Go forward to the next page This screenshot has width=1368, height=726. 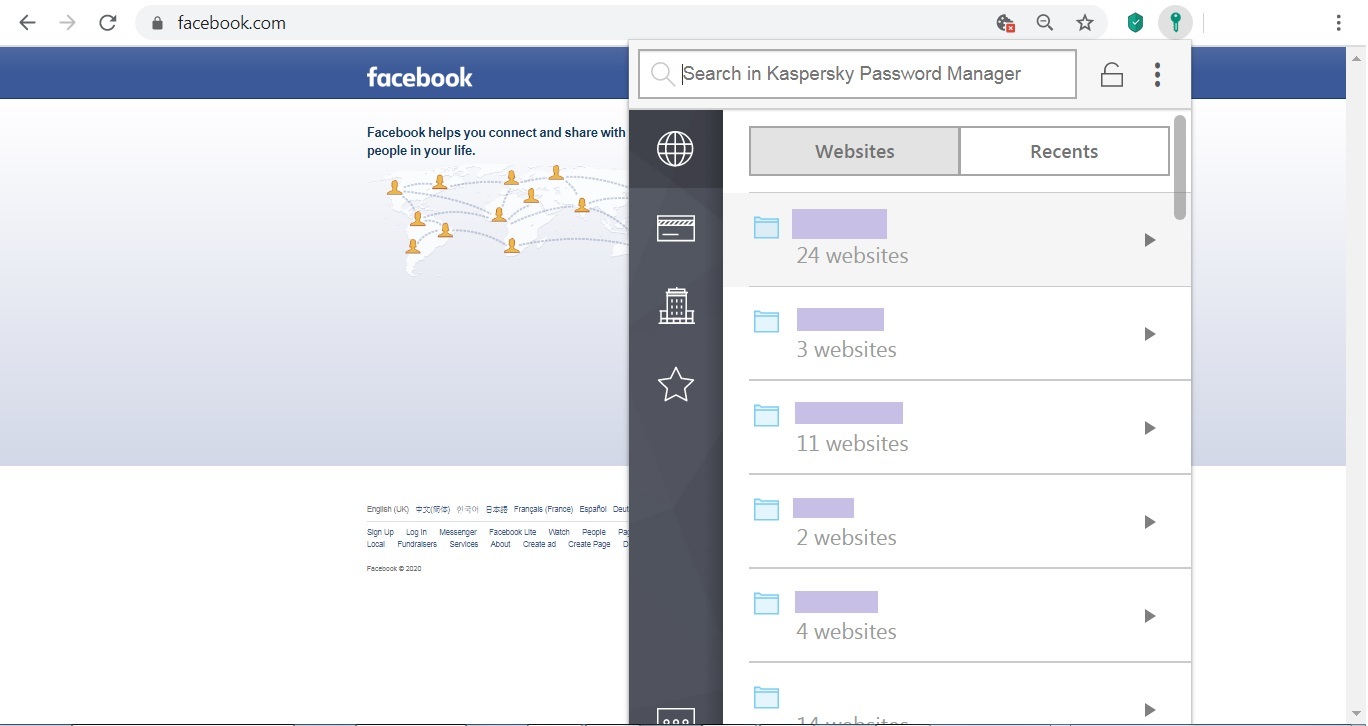point(67,23)
